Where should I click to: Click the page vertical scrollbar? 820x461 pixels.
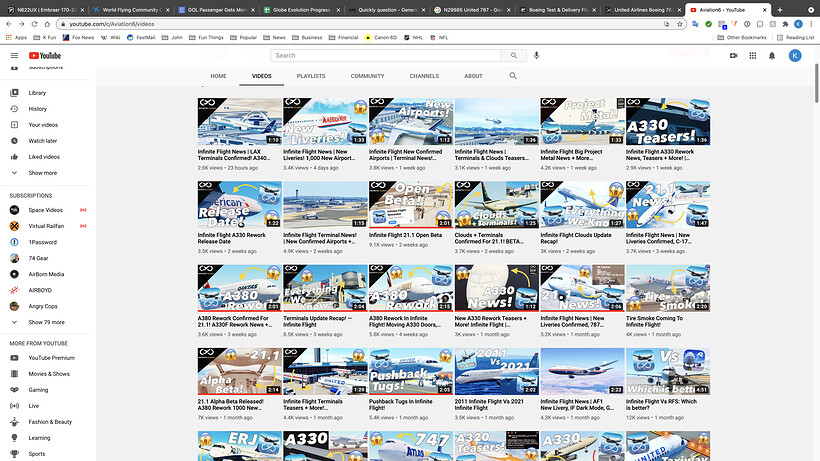pos(816,84)
